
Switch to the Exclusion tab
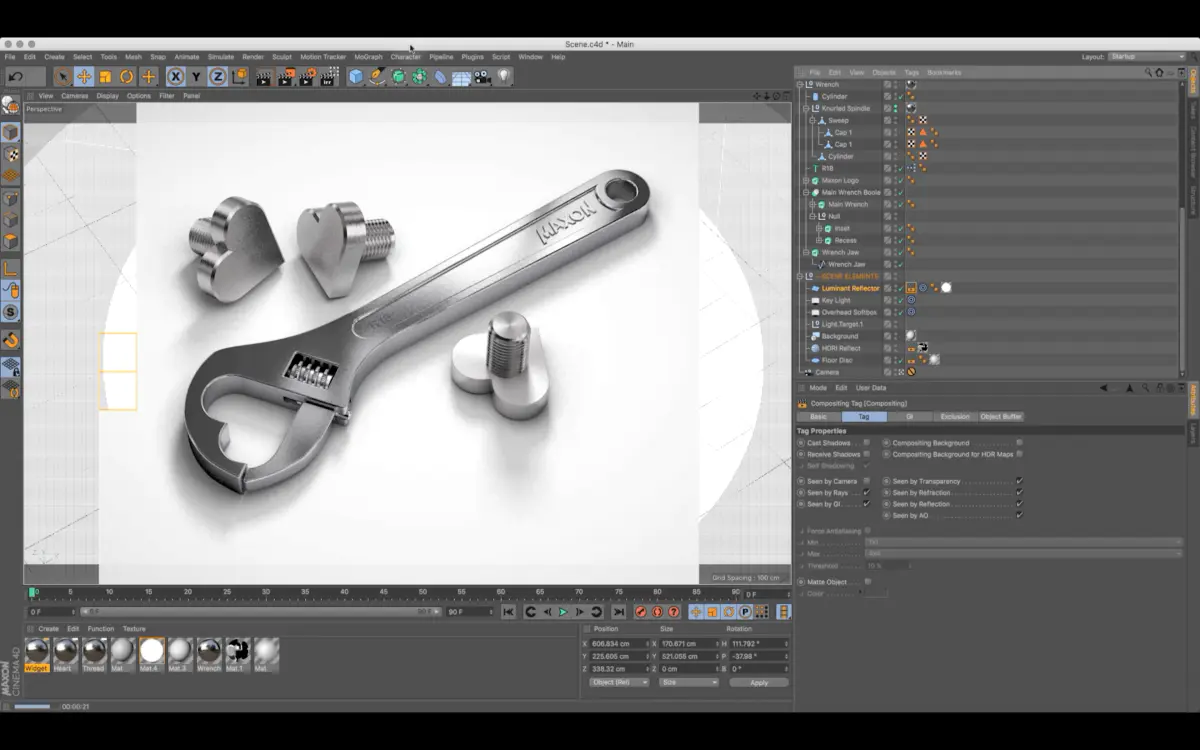coord(954,416)
